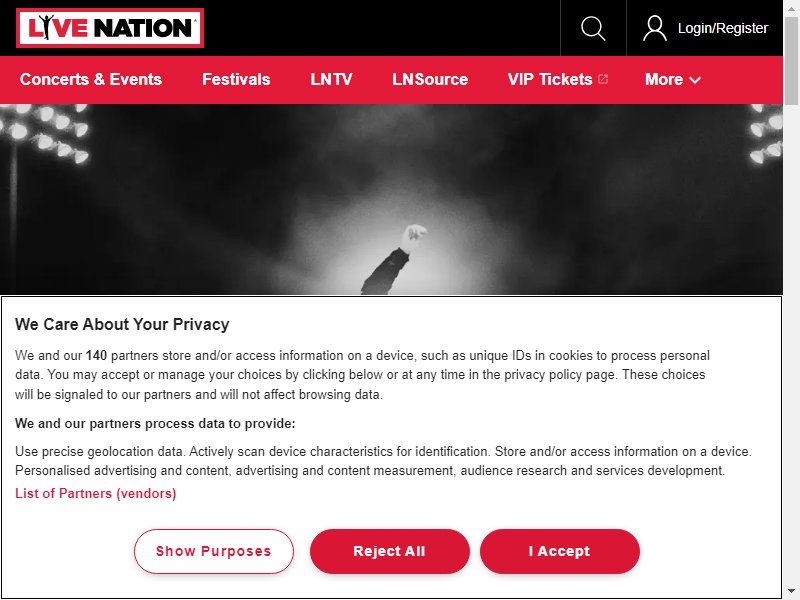Reject all cookies
800x600 pixels.
pyautogui.click(x=390, y=551)
